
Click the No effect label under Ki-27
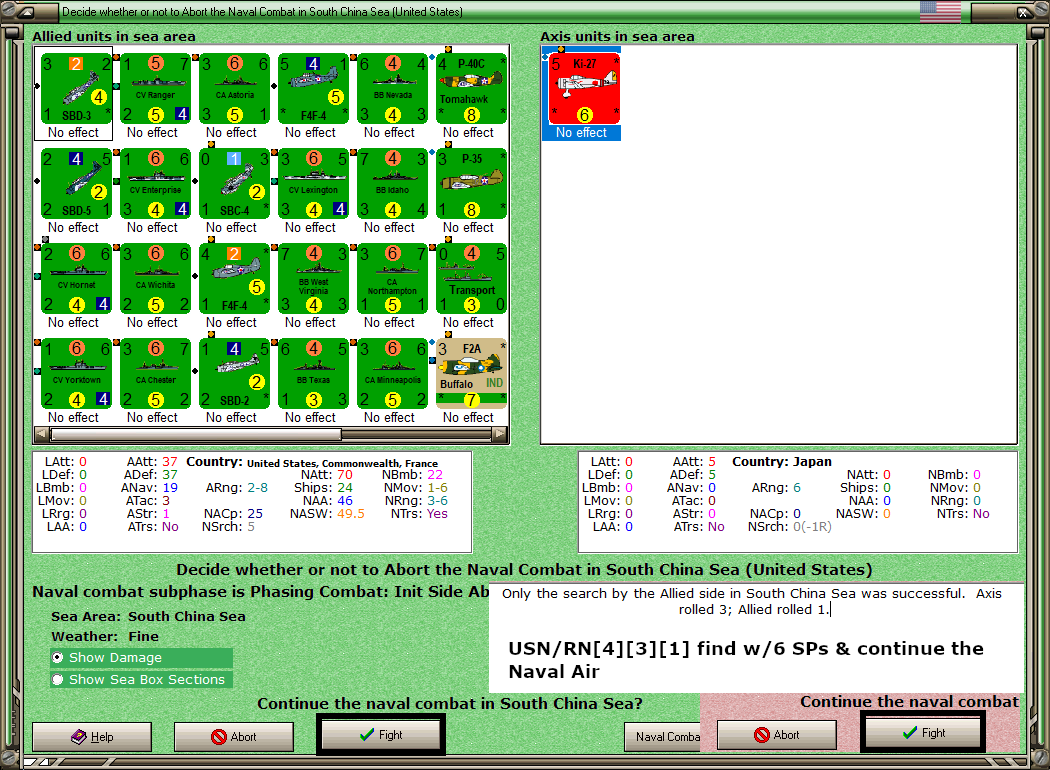[581, 133]
